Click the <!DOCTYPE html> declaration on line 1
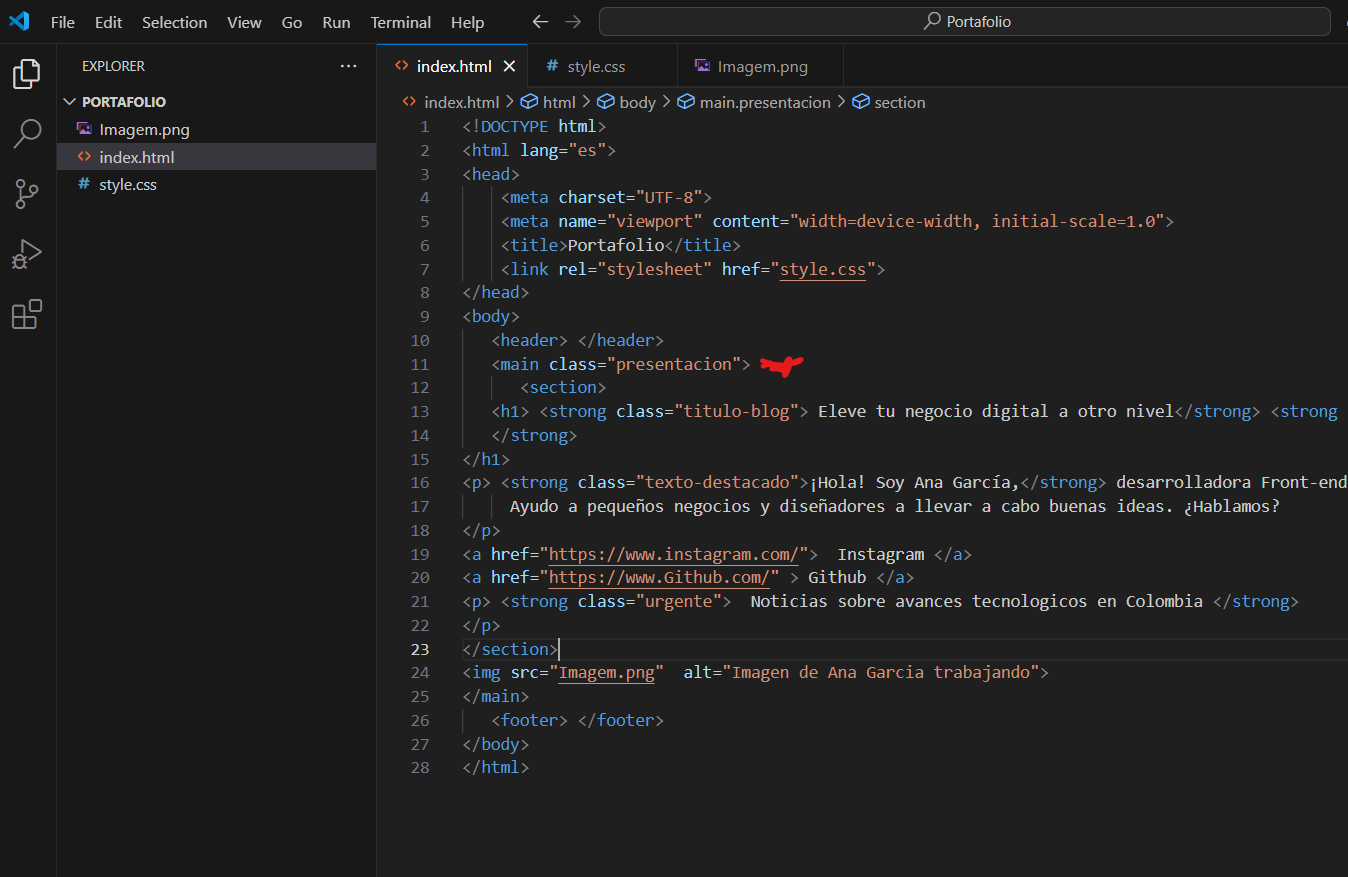 point(535,126)
